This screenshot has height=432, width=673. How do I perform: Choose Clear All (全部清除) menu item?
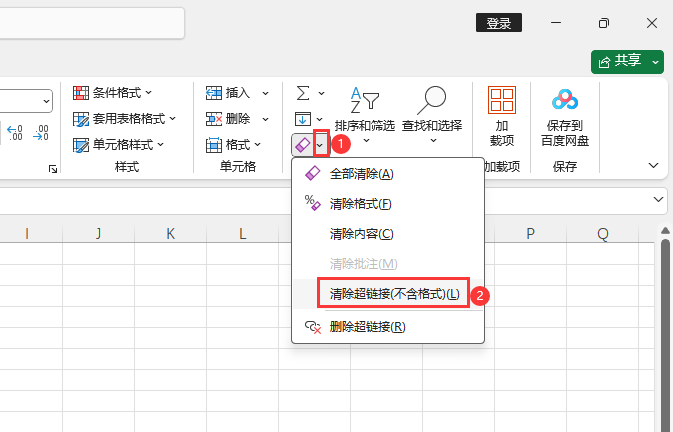388,174
